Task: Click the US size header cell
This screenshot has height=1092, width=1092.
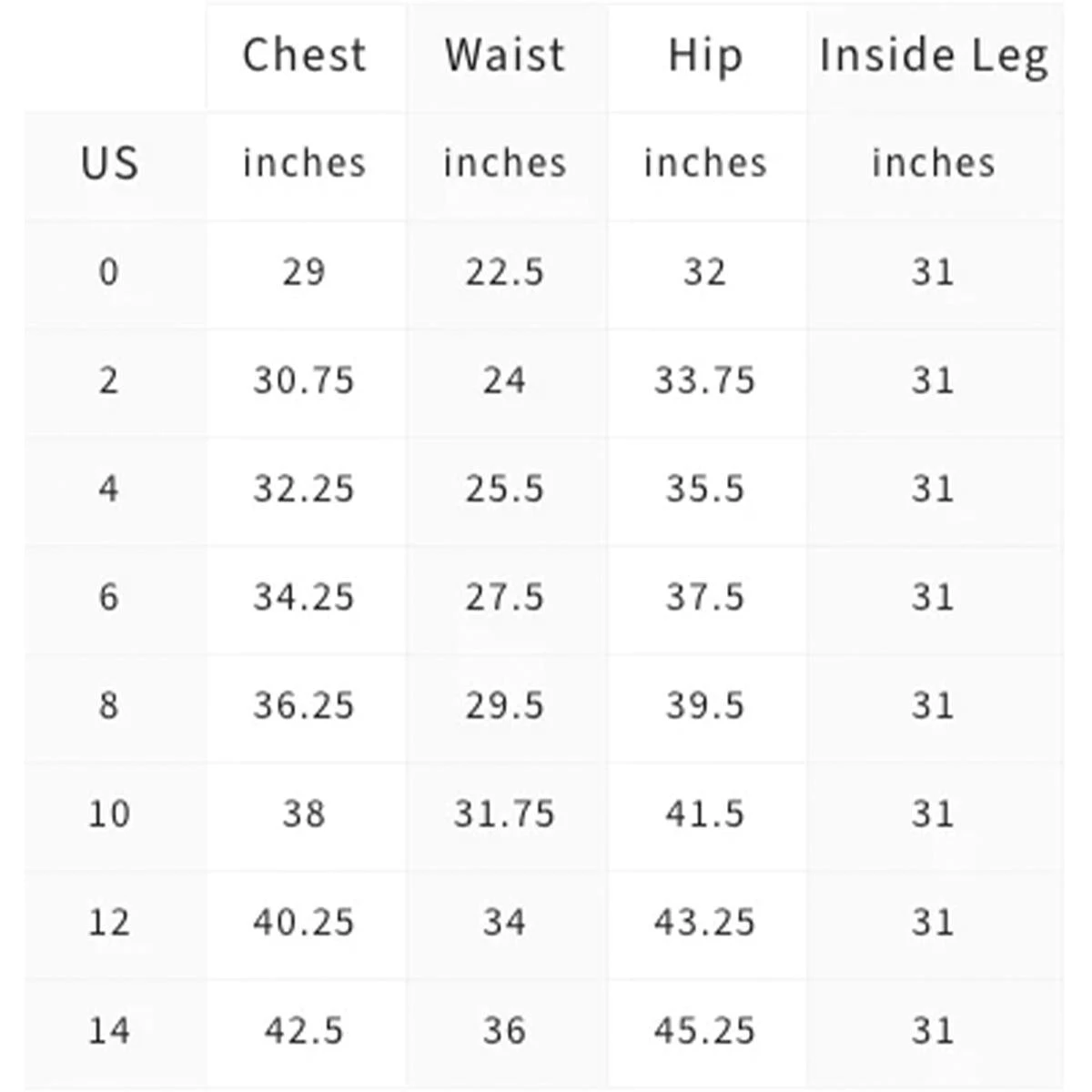Action: pyautogui.click(x=109, y=164)
